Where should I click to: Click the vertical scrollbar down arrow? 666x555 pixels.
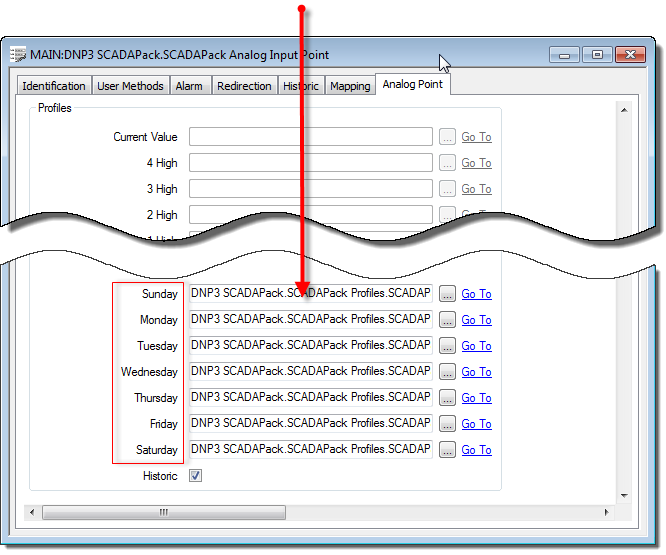point(624,495)
